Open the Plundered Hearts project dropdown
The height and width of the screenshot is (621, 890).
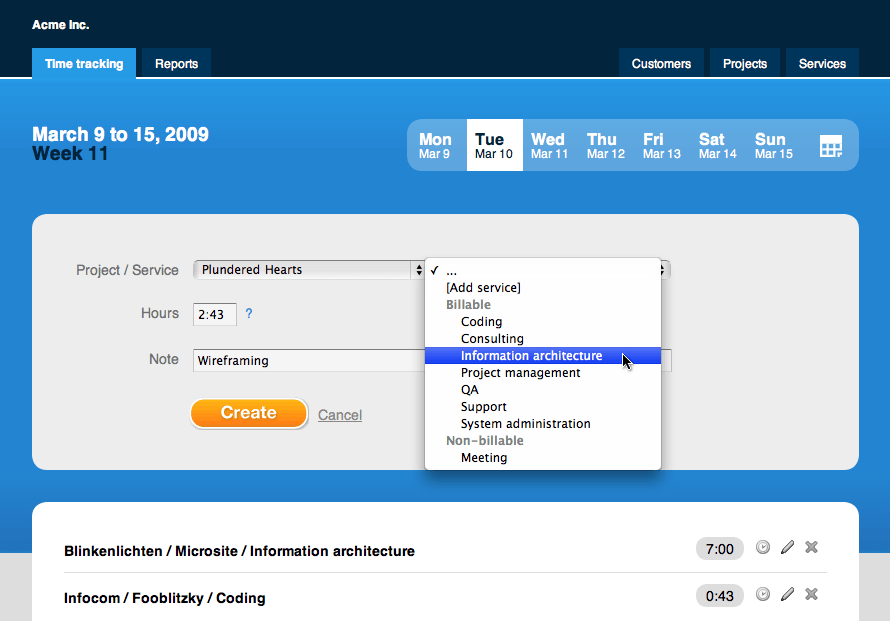tap(308, 270)
